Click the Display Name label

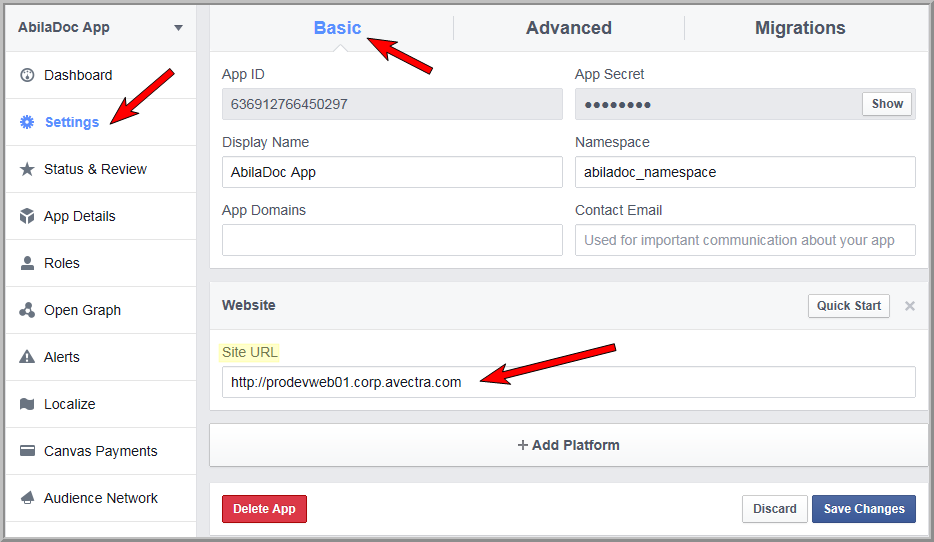tap(265, 142)
